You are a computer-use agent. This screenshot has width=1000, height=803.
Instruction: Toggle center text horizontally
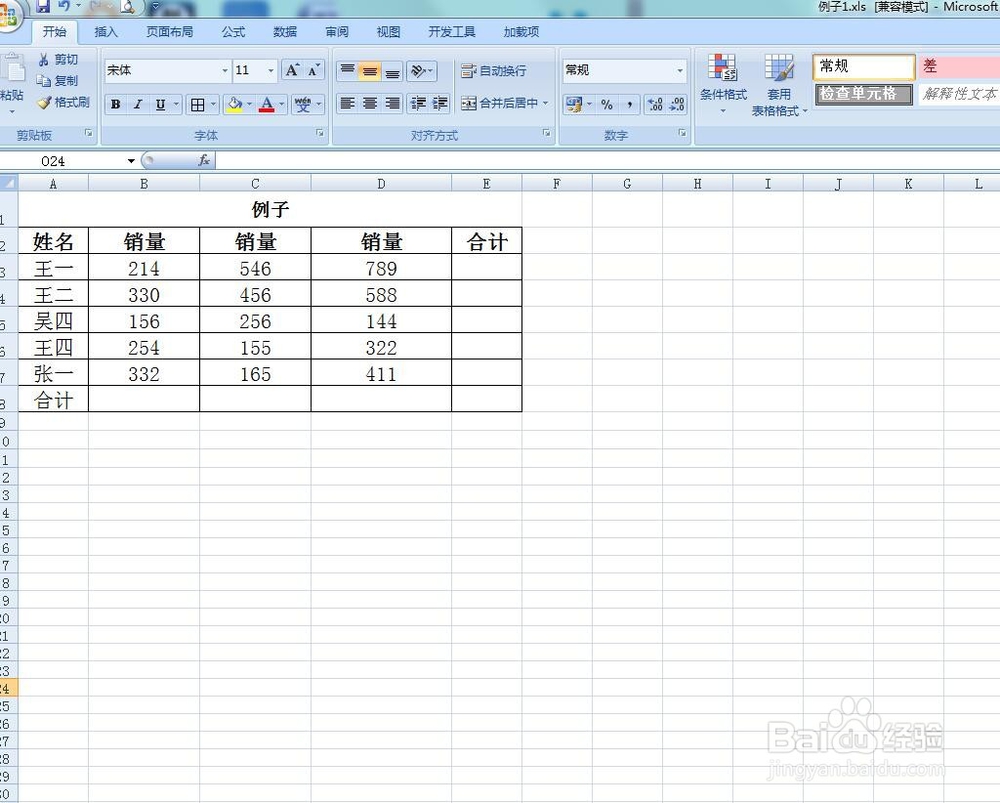pyautogui.click(x=370, y=103)
